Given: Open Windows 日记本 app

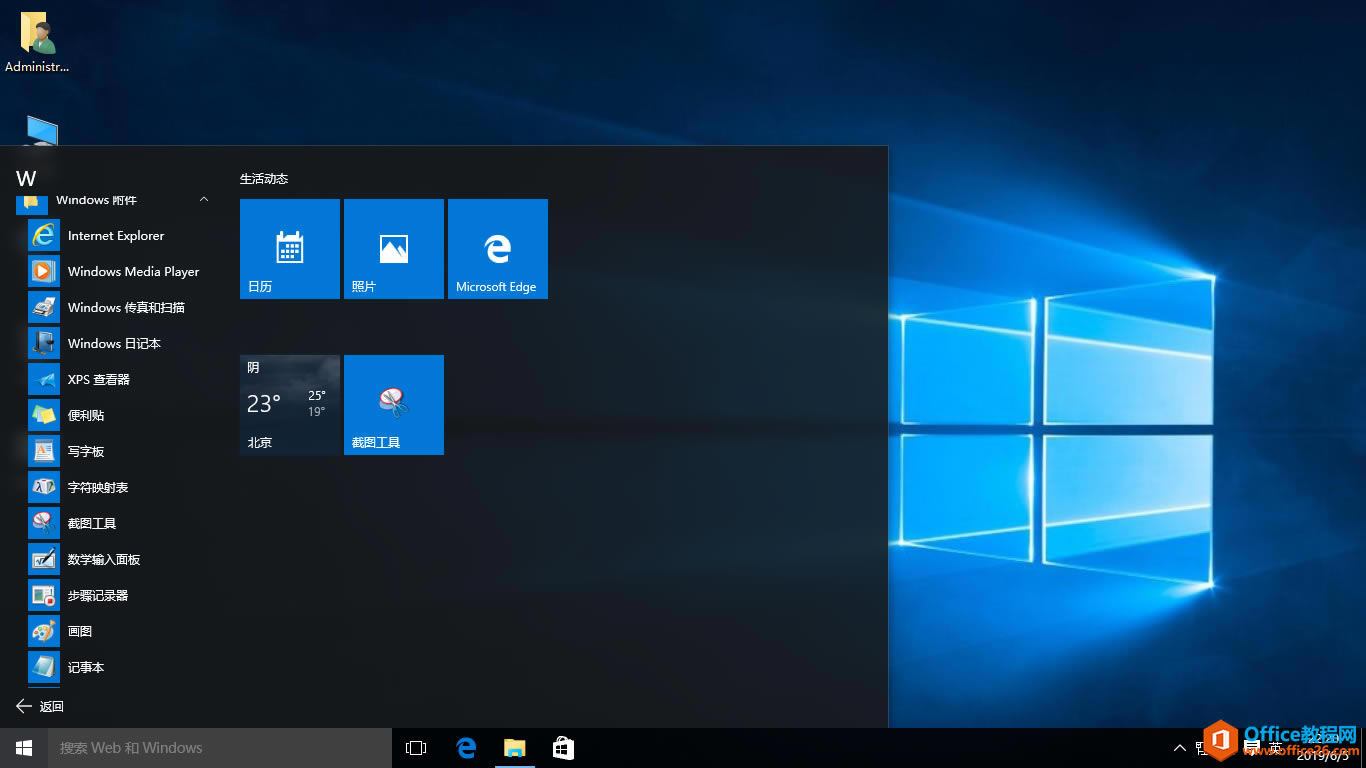Looking at the screenshot, I should (116, 344).
